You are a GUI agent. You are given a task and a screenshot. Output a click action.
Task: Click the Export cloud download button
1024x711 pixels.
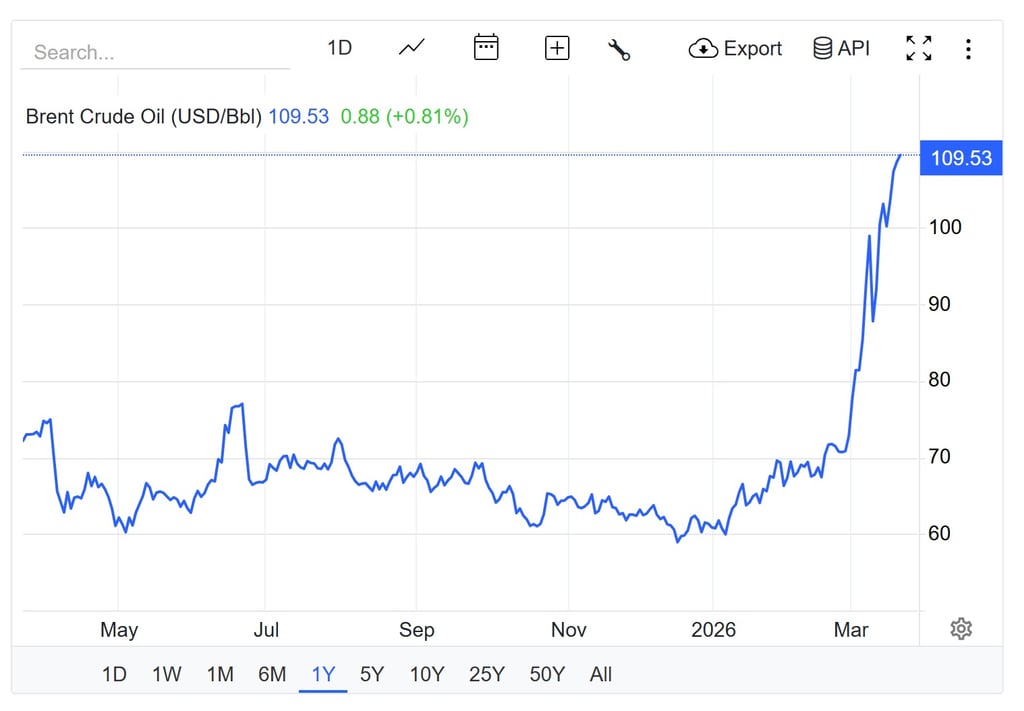735,48
